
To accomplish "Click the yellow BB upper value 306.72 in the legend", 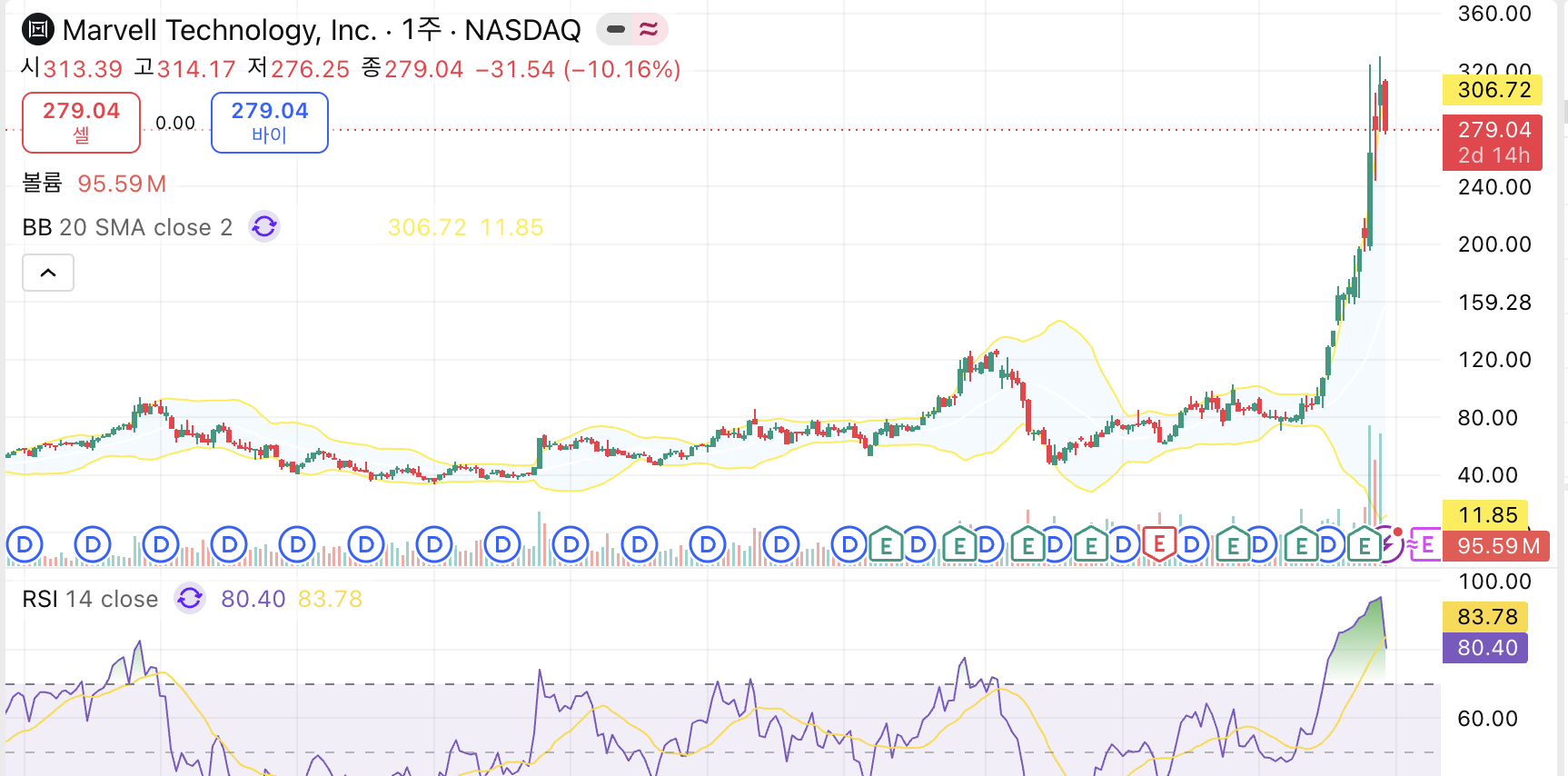I will [427, 227].
